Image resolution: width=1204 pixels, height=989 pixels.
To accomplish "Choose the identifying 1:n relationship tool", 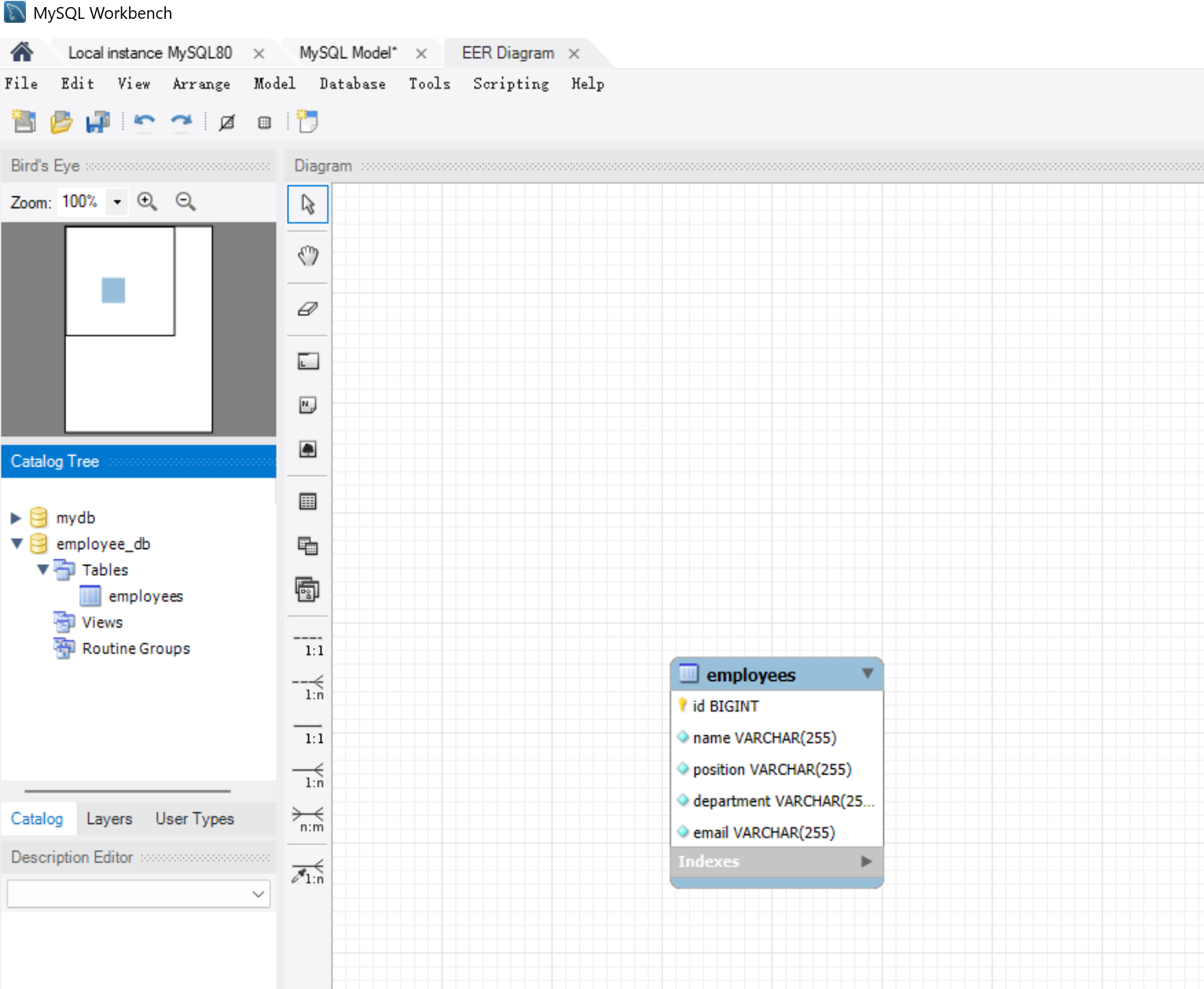I will pos(308,776).
